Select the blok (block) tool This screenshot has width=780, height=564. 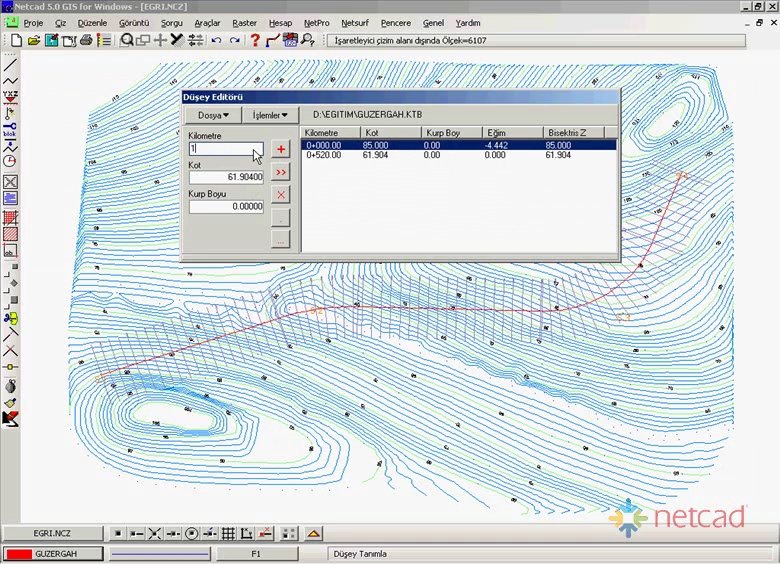10,129
